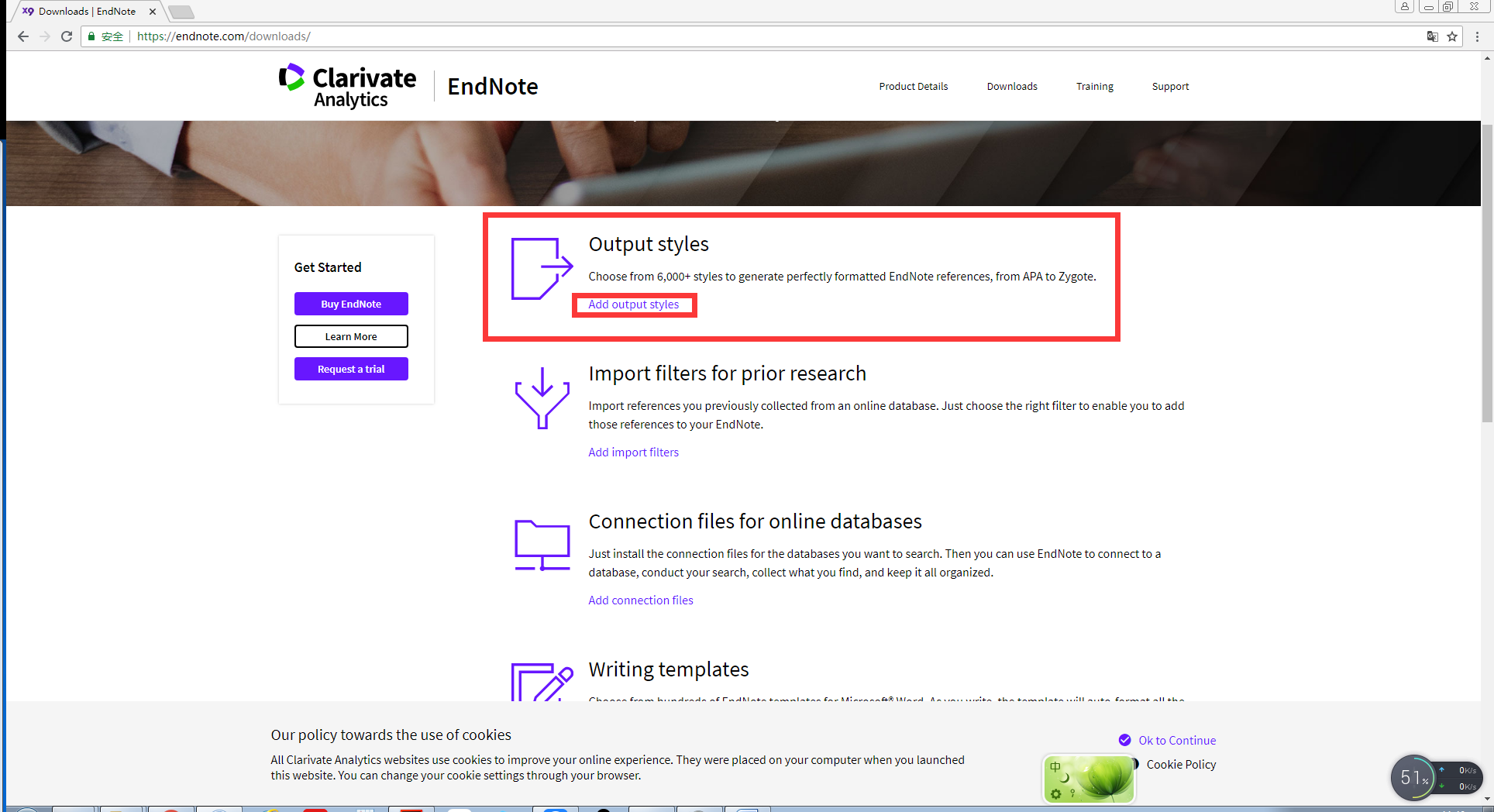Click the moon icon on the input widget
Viewport: 1494px width, 812px height.
[1065, 778]
